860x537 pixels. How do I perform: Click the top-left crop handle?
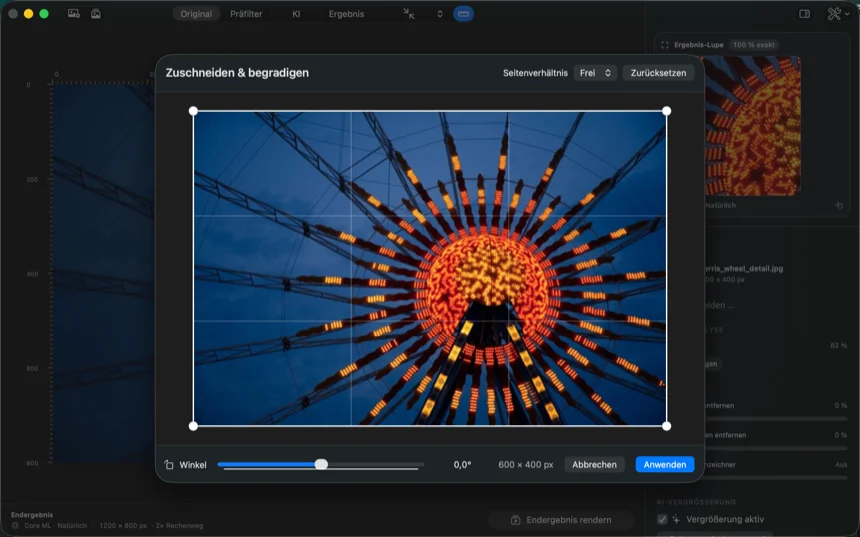coord(193,111)
